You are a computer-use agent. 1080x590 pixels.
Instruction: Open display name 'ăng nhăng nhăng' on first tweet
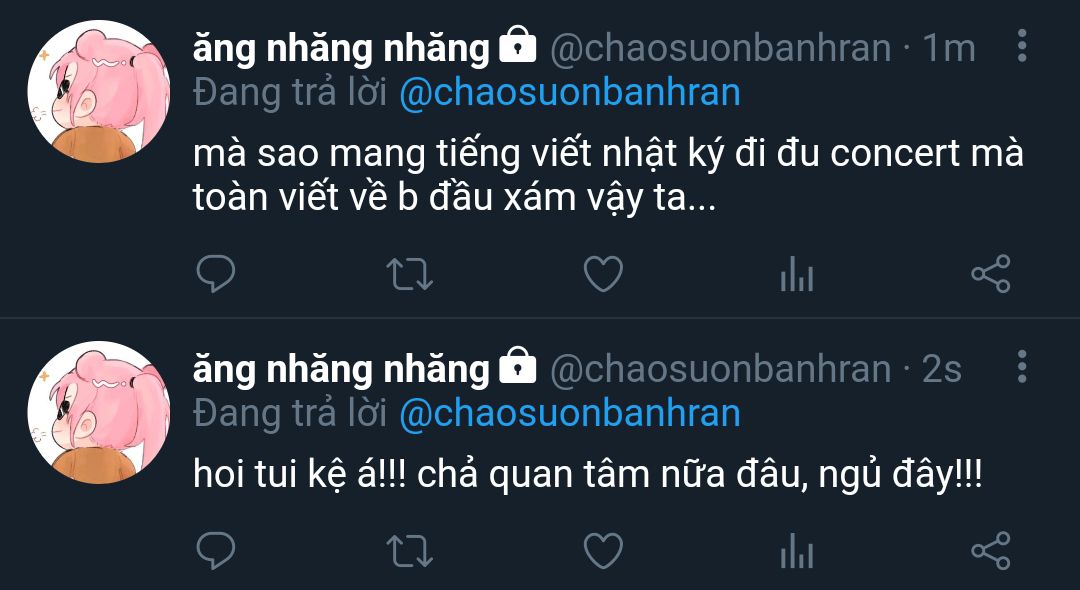(x=341, y=49)
